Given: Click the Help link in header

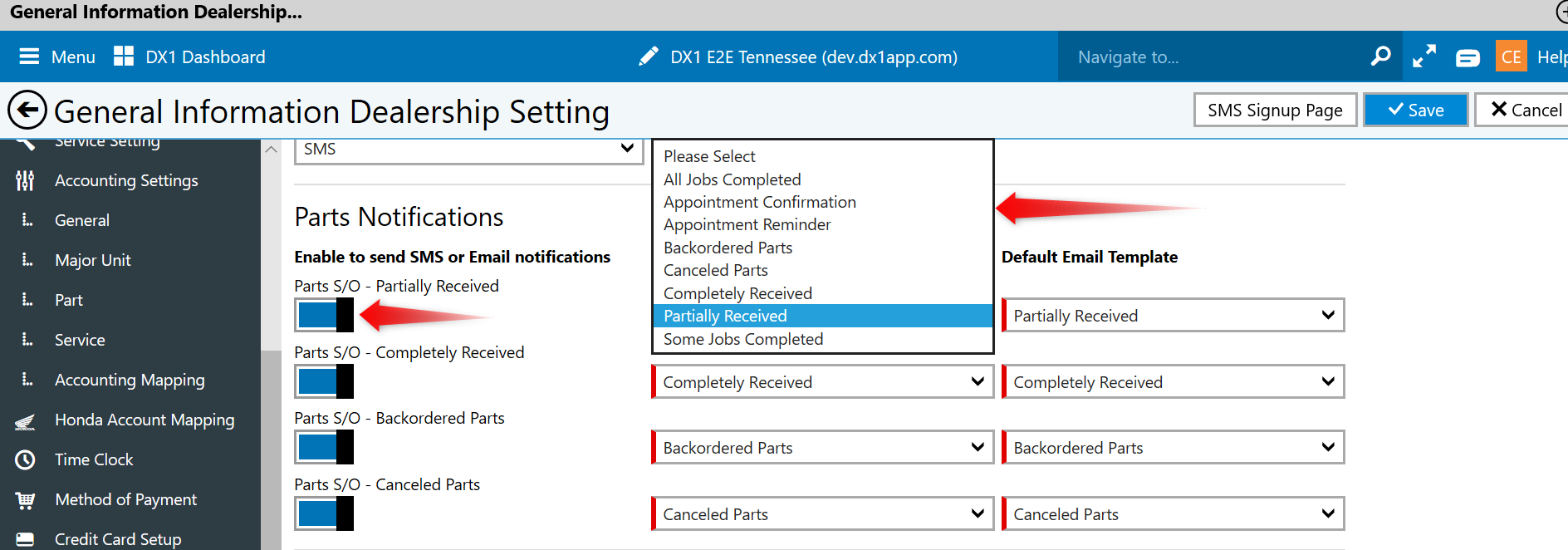Looking at the screenshot, I should tap(1551, 57).
